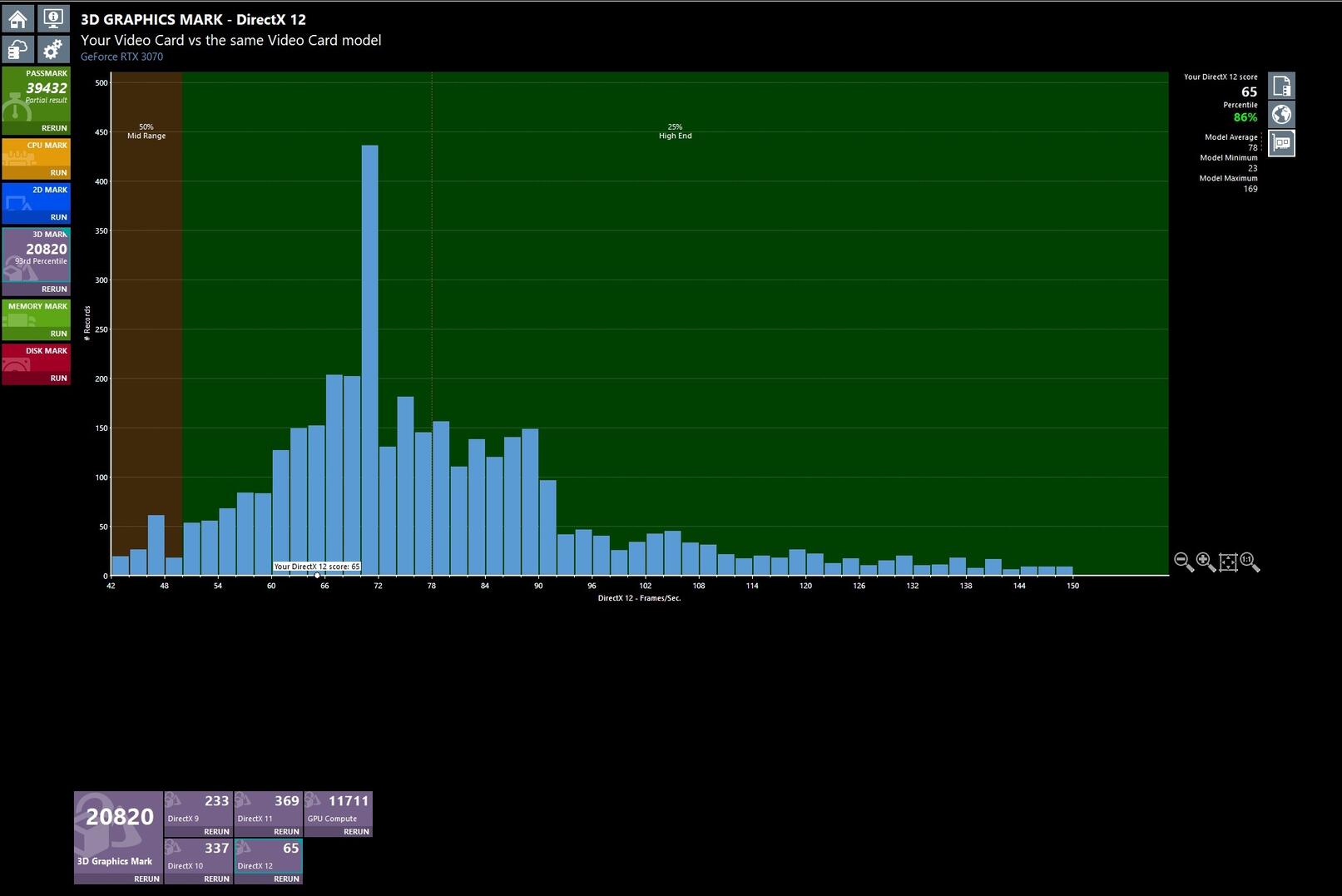
Task: Select the video card model comparison icon
Action: [x=1281, y=143]
